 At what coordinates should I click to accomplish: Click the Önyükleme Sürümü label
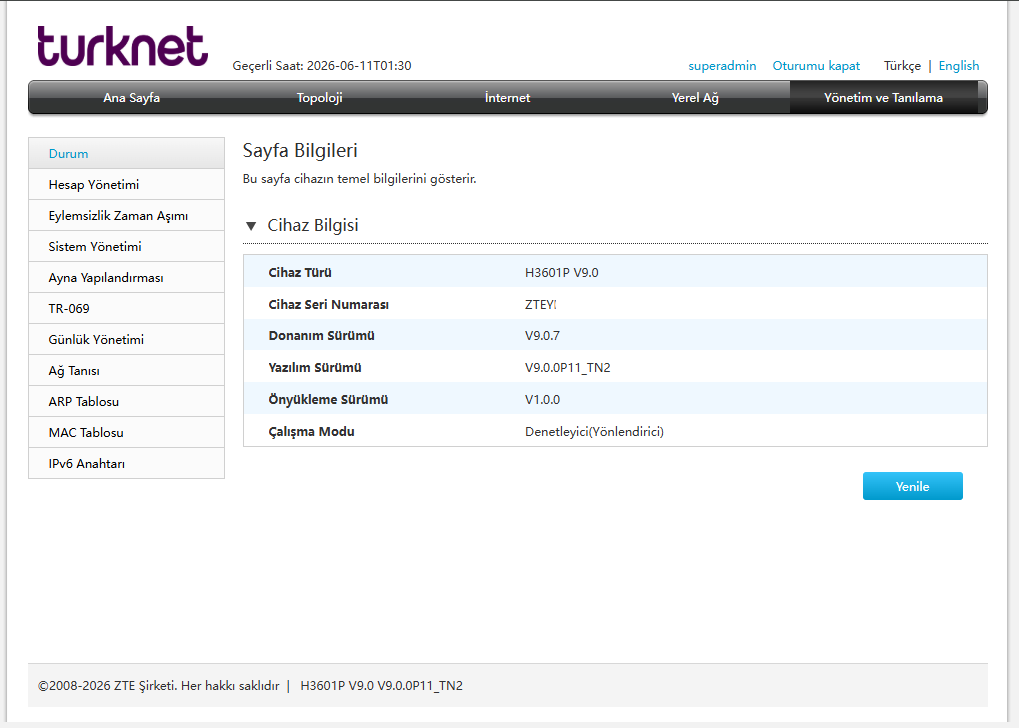click(x=328, y=399)
